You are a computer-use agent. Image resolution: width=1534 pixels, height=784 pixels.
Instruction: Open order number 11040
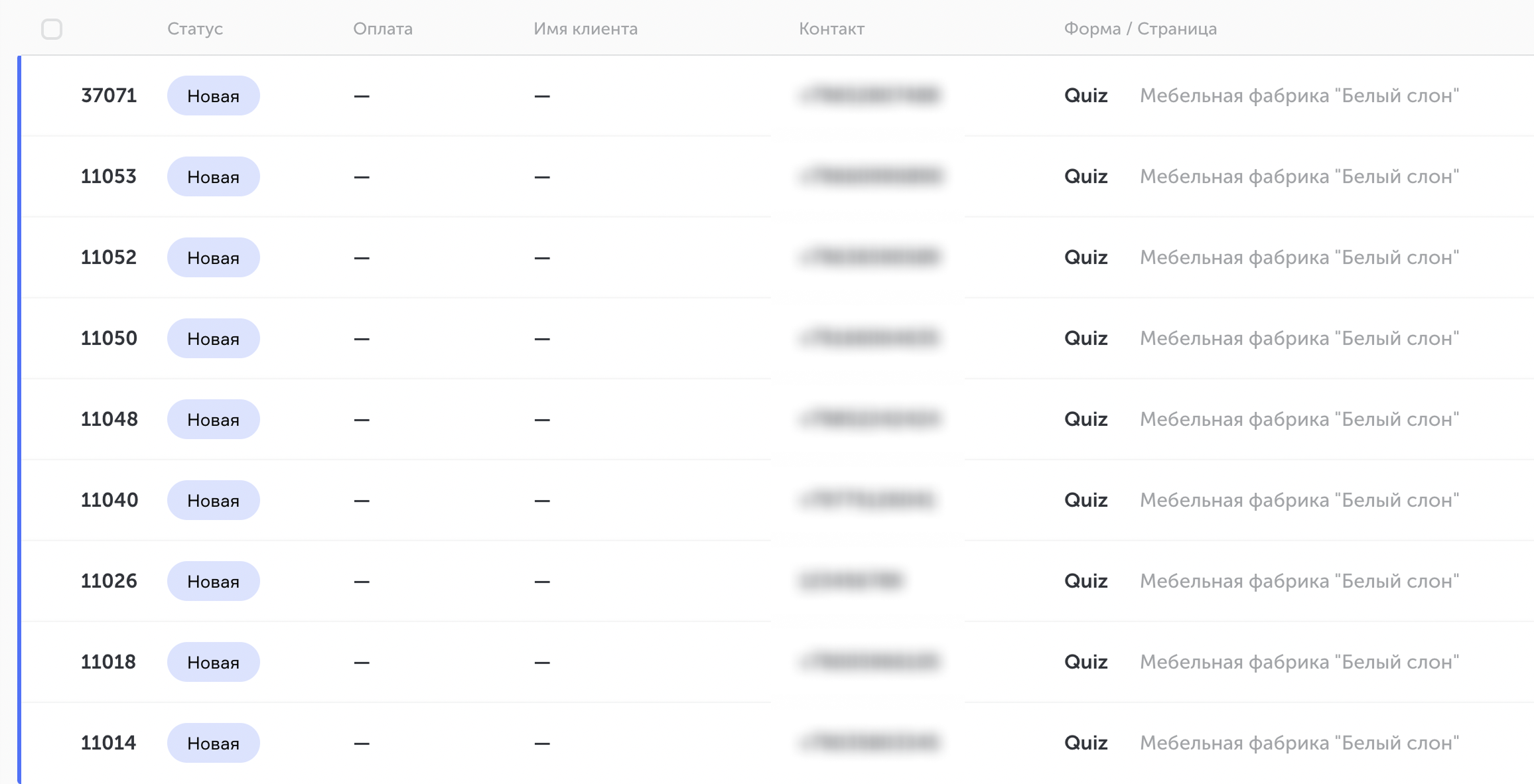[x=109, y=500]
